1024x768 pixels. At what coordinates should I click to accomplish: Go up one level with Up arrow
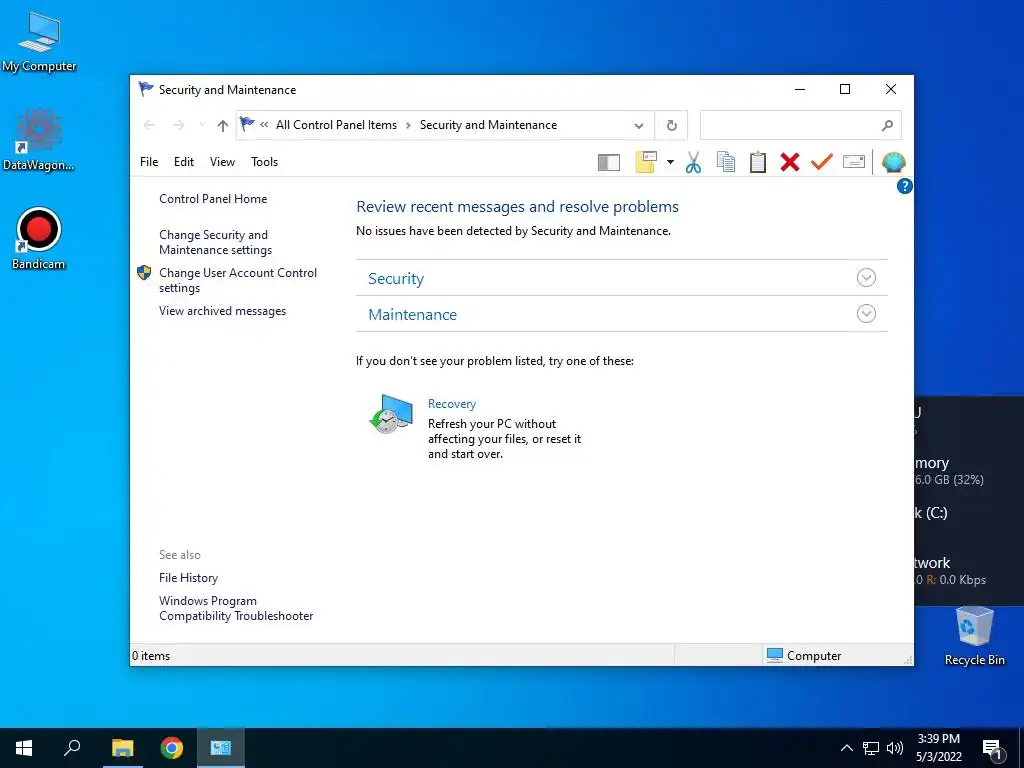coord(223,125)
